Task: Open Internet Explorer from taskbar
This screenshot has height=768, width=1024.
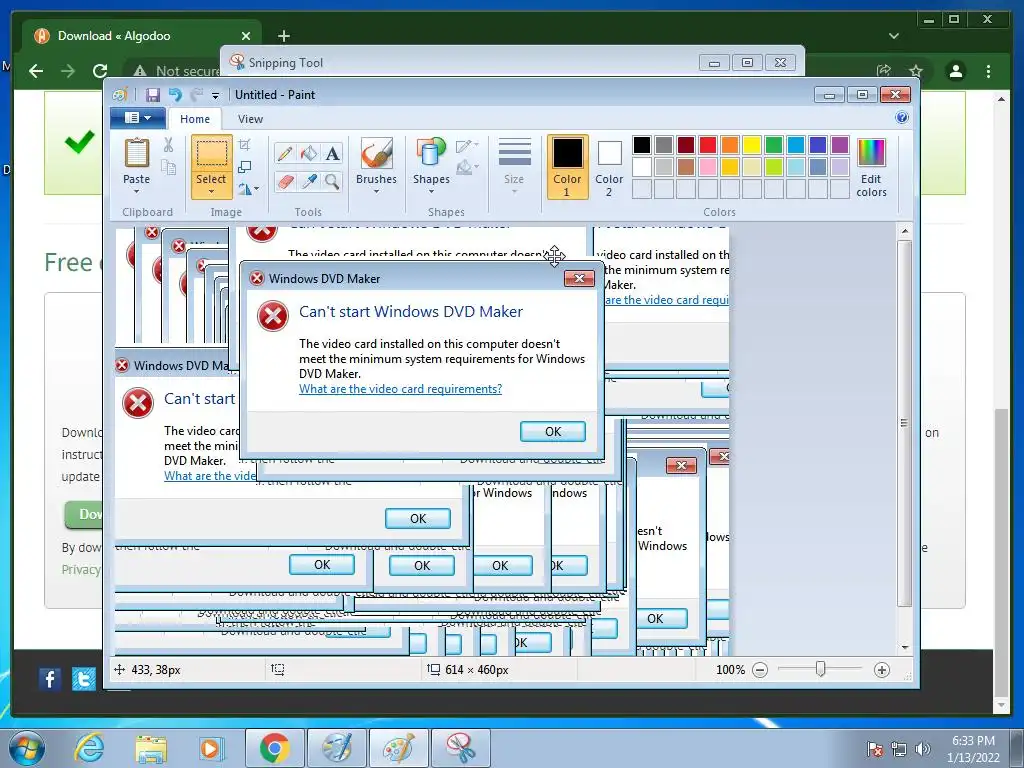Action: (x=89, y=748)
